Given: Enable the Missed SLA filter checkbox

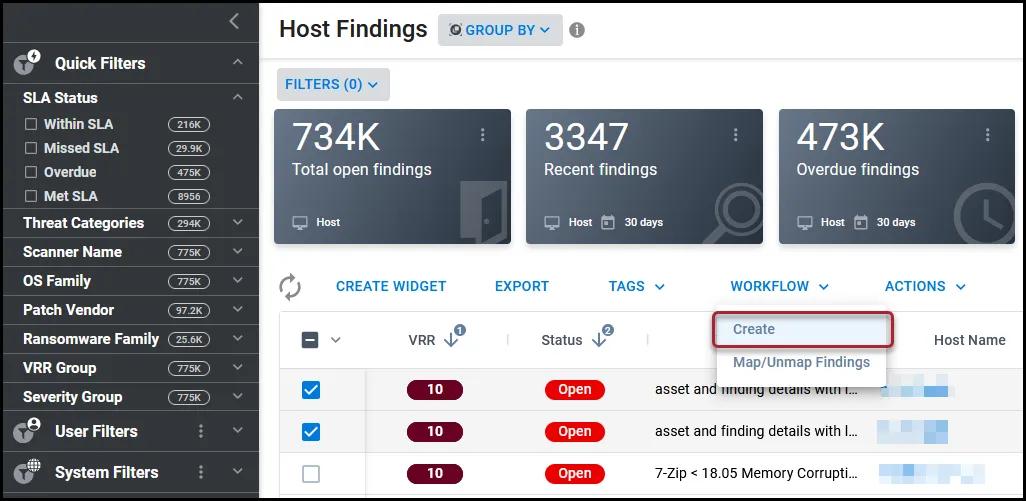Looking at the screenshot, I should [x=31, y=148].
